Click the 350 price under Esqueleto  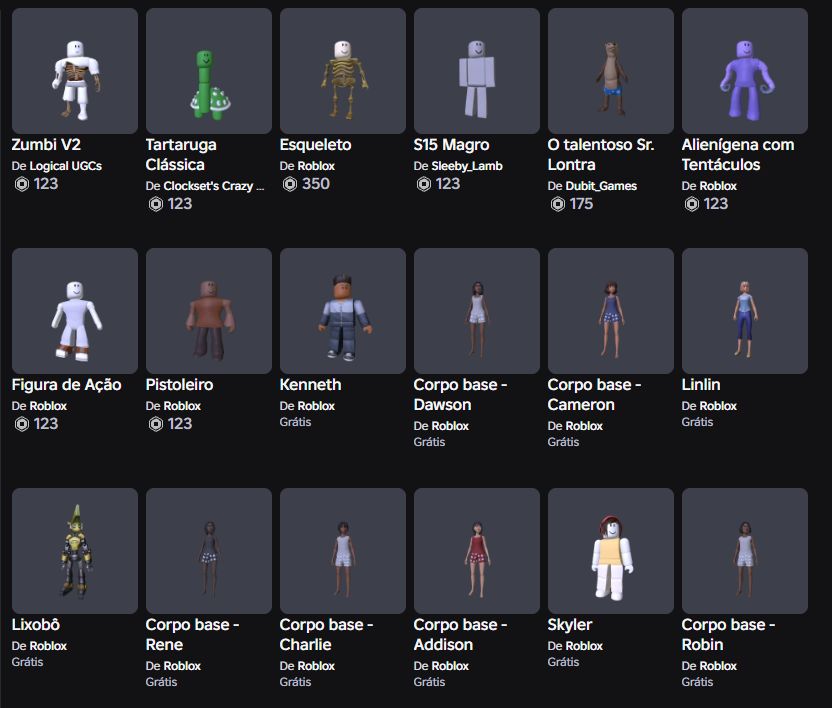coord(316,184)
